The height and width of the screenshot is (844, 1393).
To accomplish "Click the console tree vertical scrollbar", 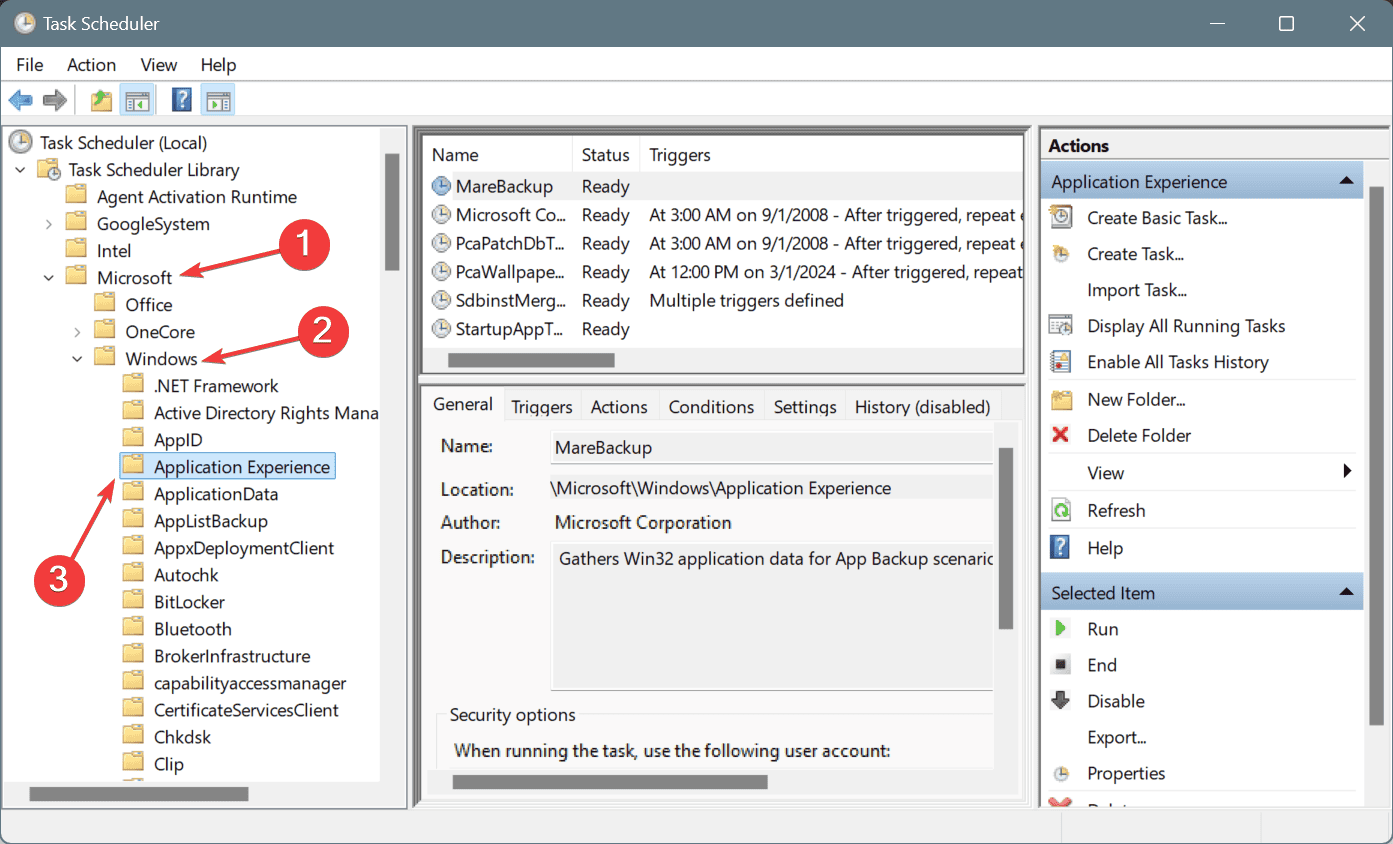I will (392, 212).
